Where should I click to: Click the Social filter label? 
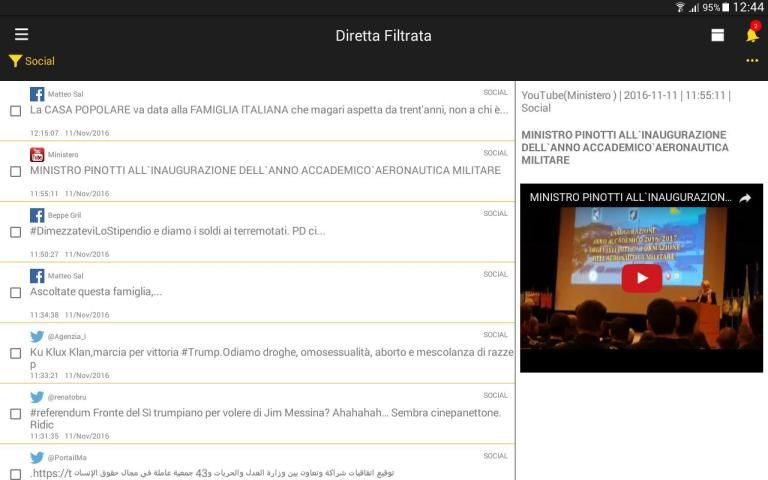40,61
